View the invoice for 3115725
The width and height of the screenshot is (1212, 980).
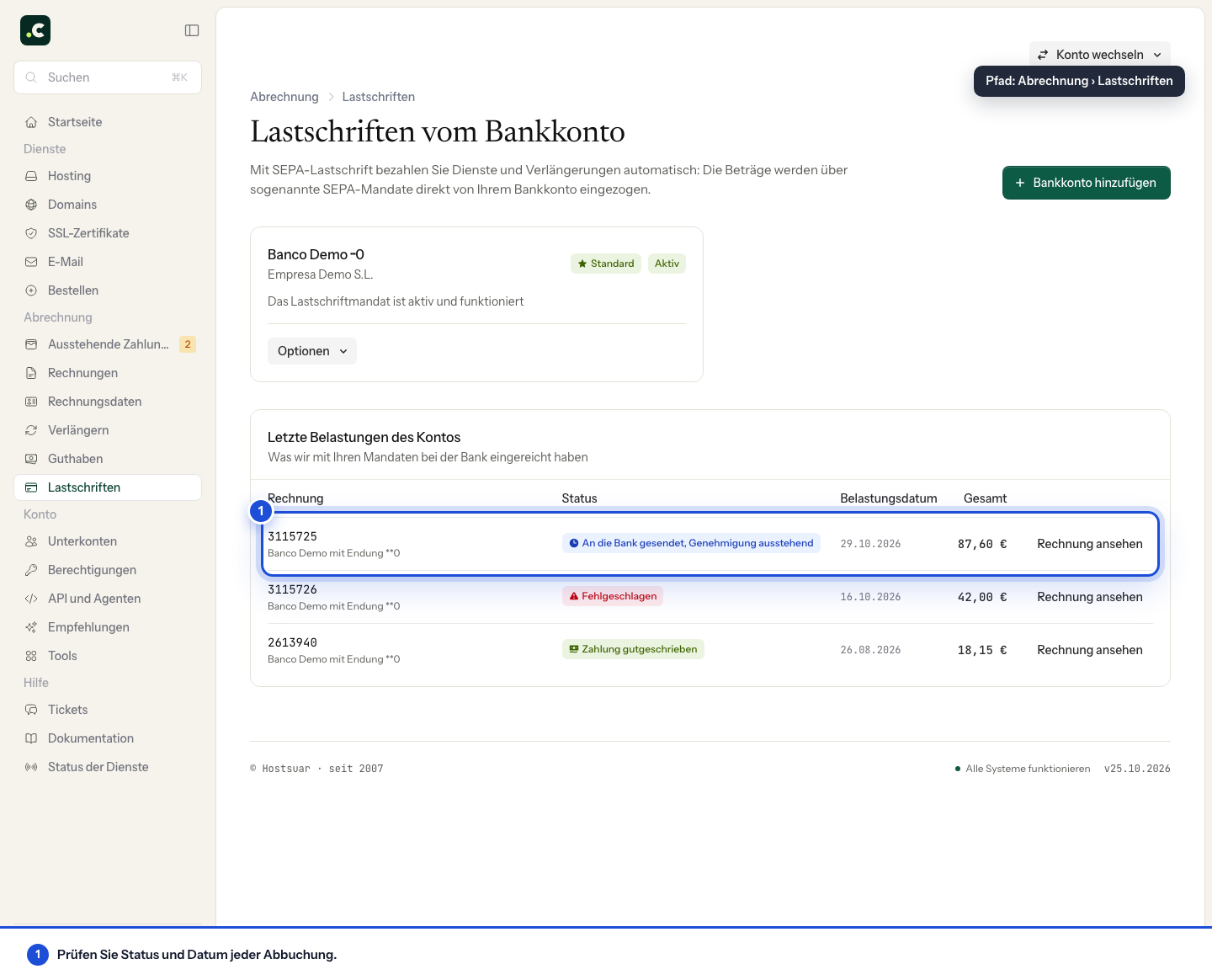(1089, 544)
